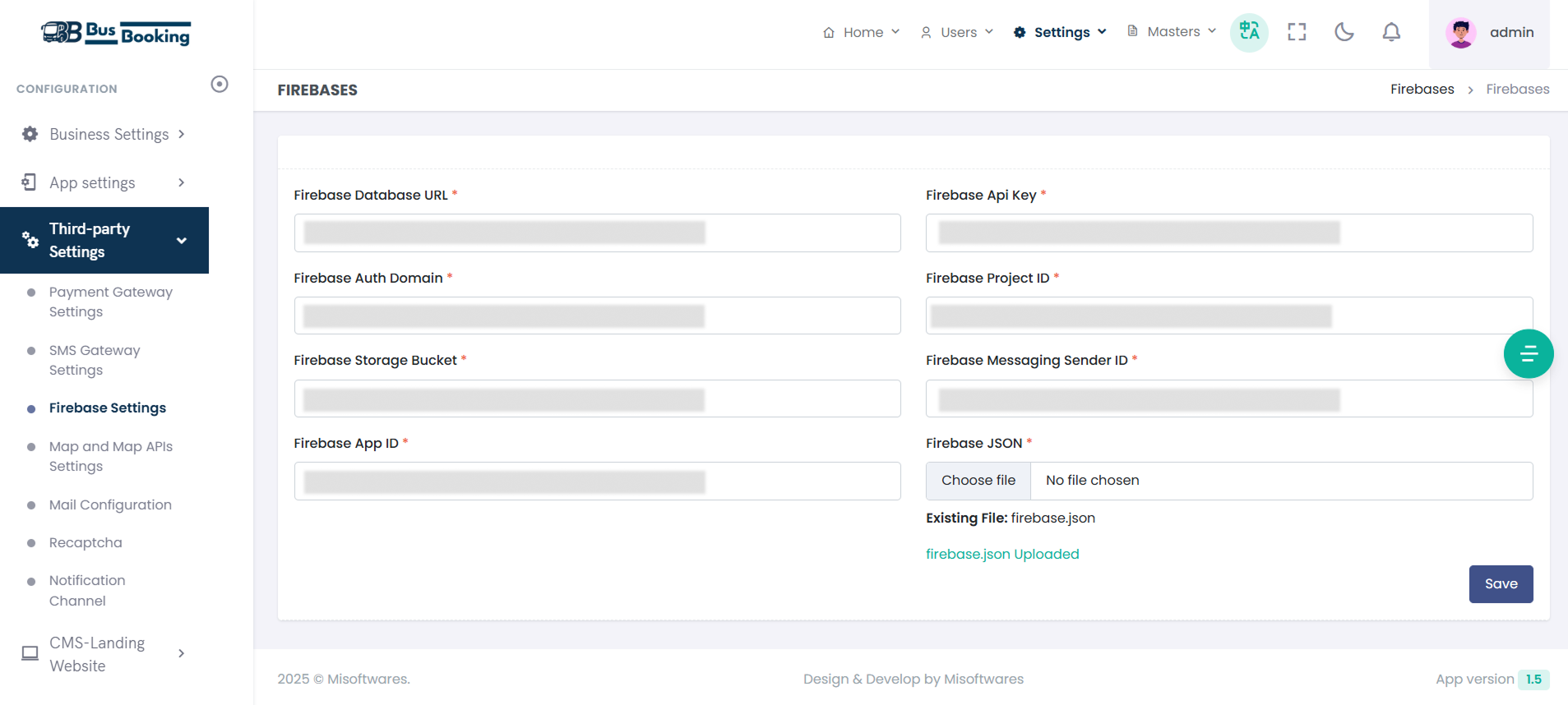1568x705 pixels.
Task: Open Home menu in top navigation
Action: coord(862,32)
